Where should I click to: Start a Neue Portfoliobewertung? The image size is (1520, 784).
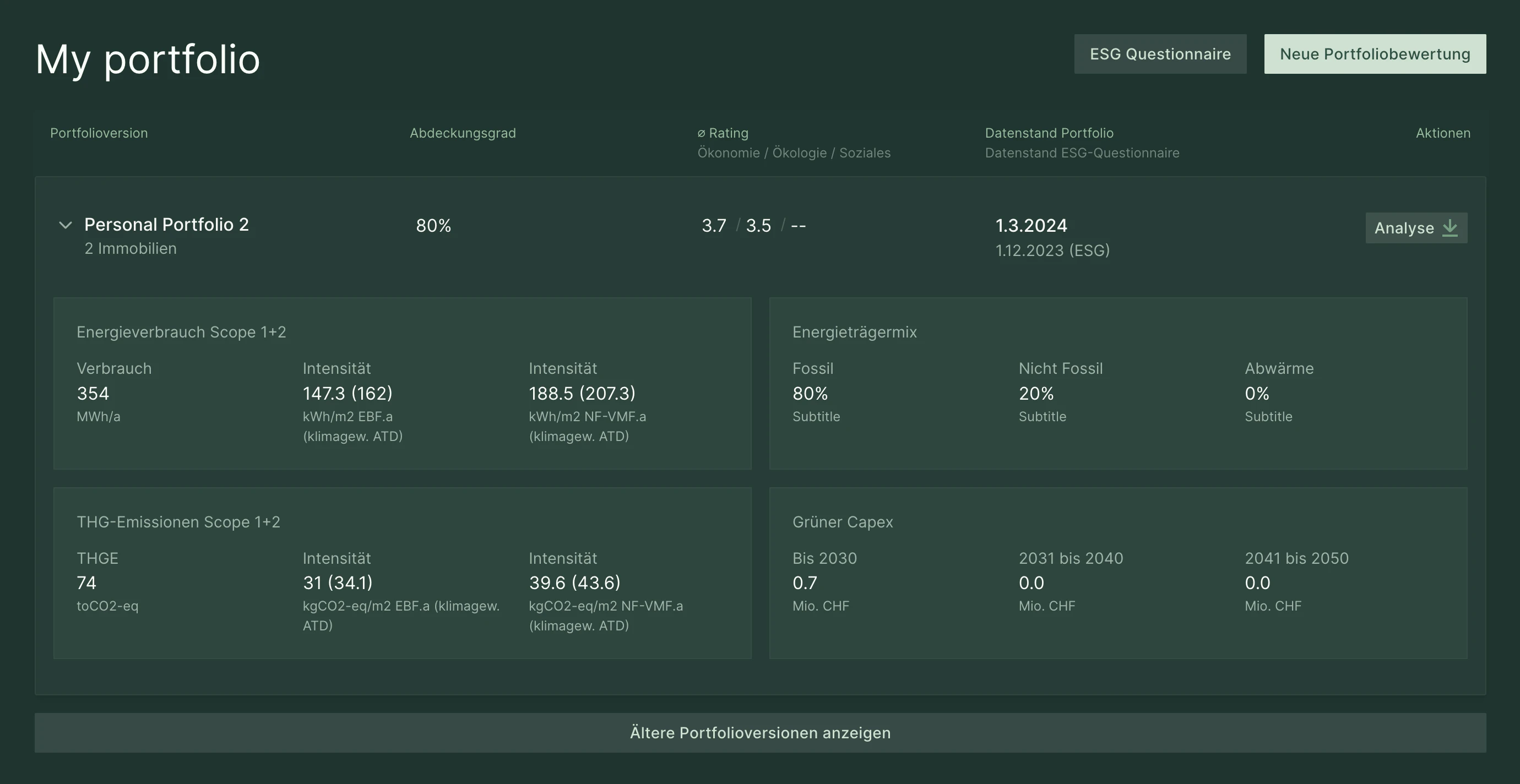coord(1374,55)
